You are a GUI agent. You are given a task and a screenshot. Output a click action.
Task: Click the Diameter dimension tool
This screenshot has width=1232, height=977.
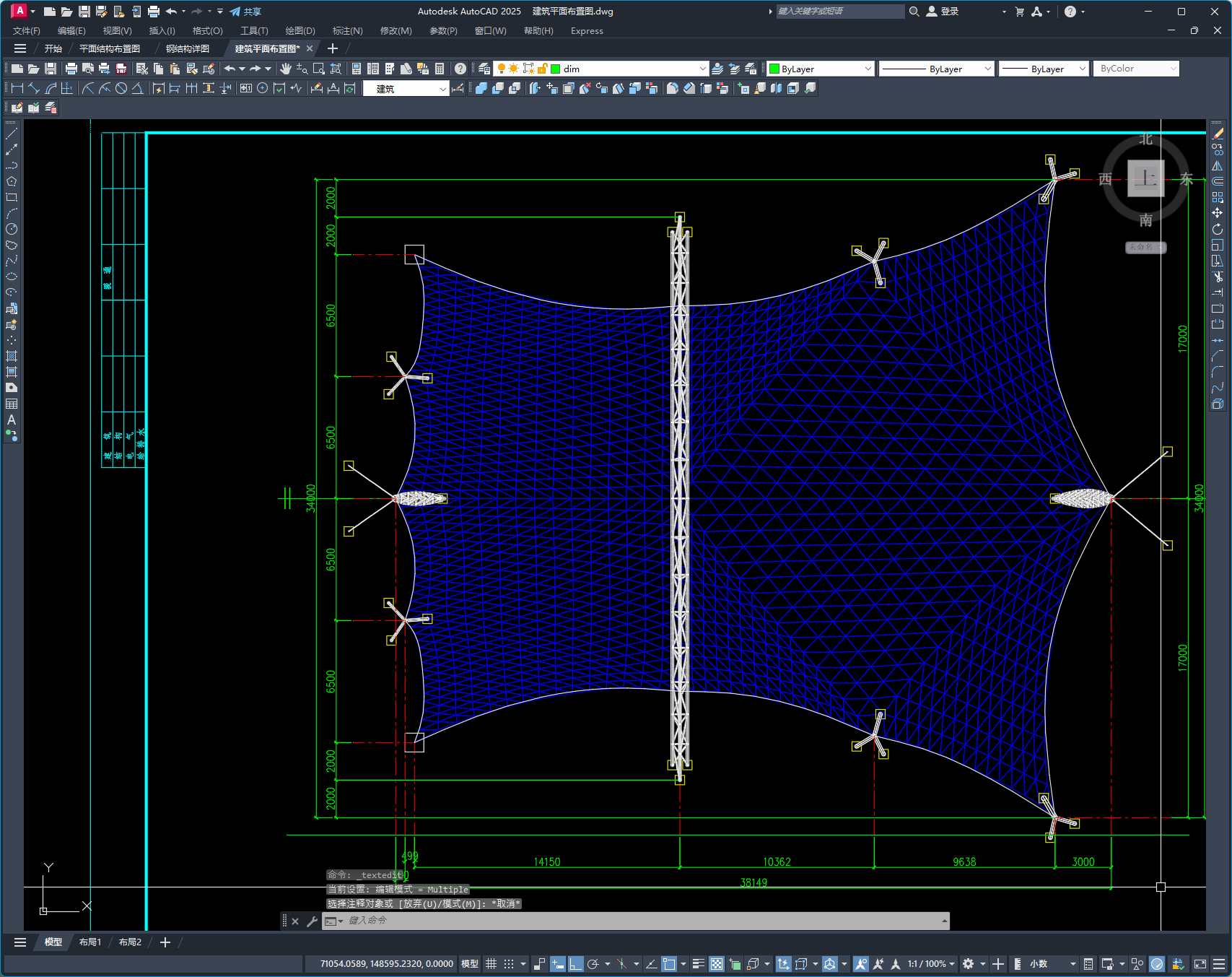(x=121, y=88)
